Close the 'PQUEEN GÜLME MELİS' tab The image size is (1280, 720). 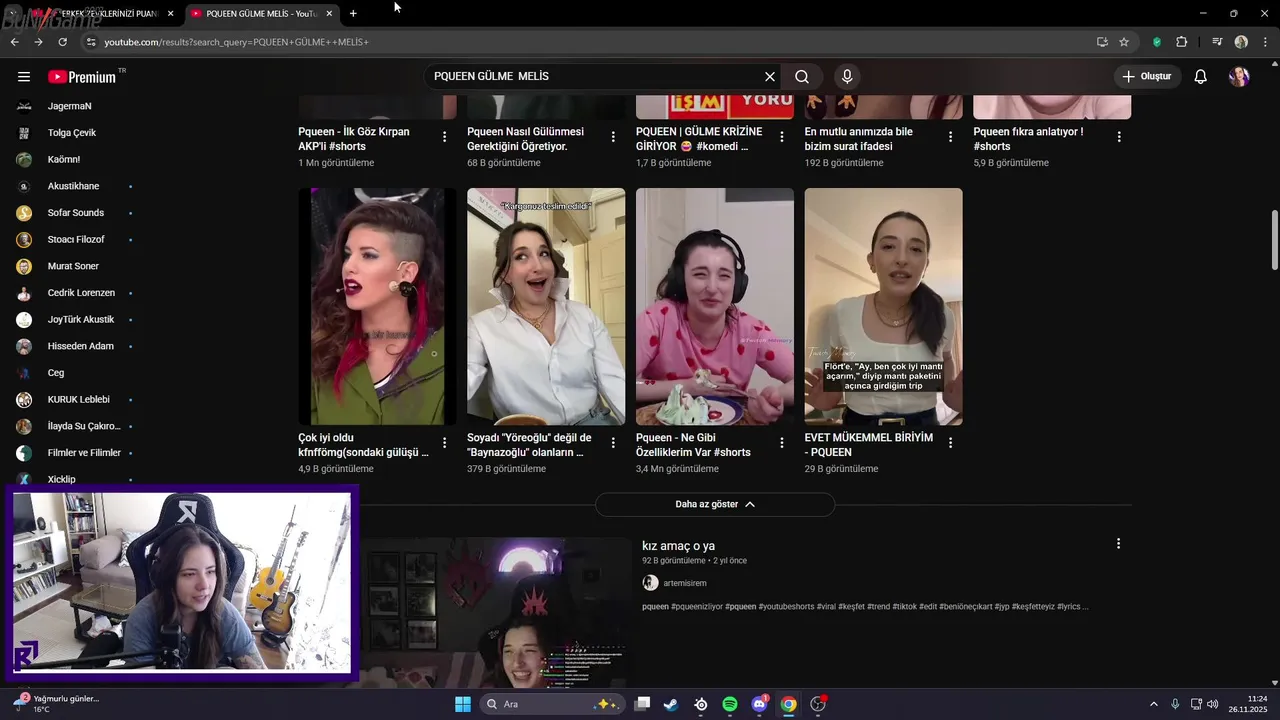point(329,14)
